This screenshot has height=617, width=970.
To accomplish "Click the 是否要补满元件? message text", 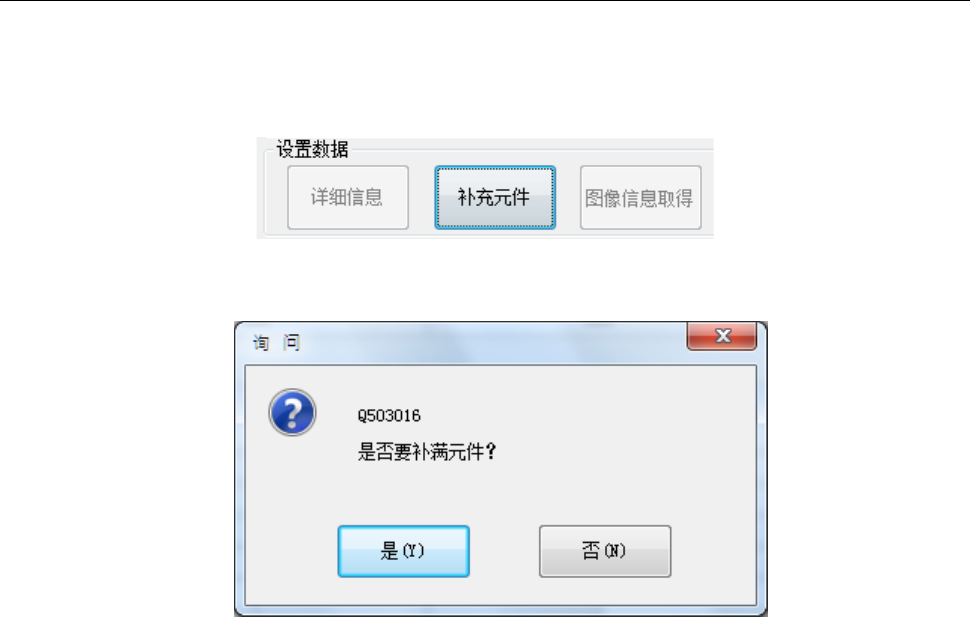I will pyautogui.click(x=427, y=452).
